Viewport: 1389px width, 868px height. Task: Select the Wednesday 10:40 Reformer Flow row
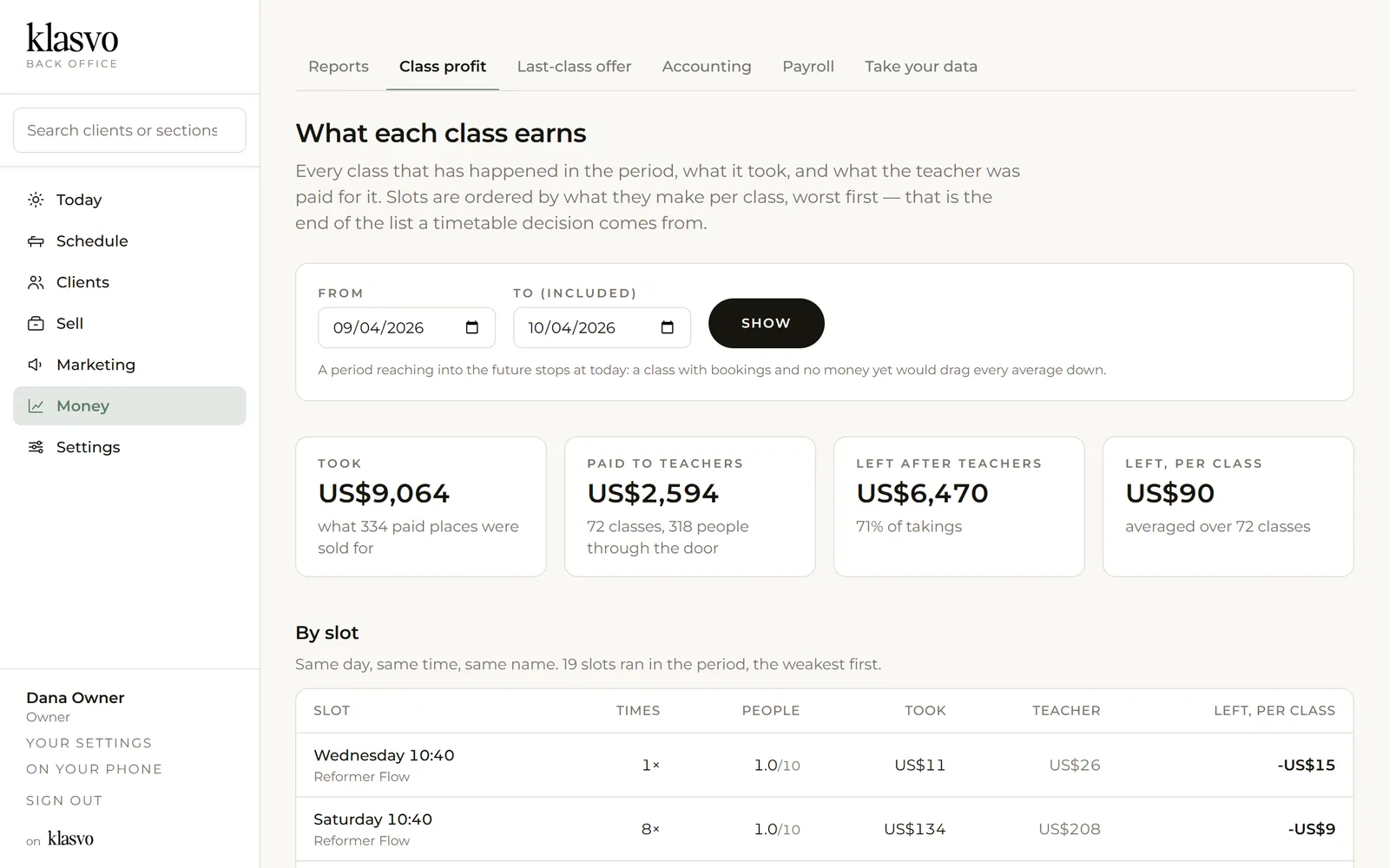point(824,765)
